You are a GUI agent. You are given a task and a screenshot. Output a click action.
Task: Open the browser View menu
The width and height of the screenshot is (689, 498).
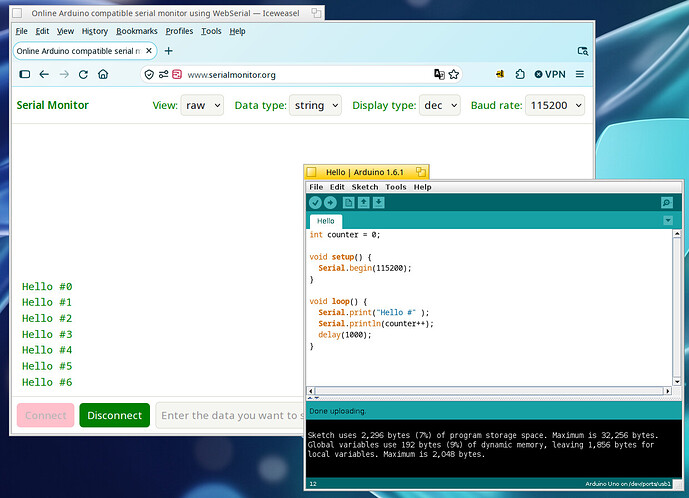65,31
